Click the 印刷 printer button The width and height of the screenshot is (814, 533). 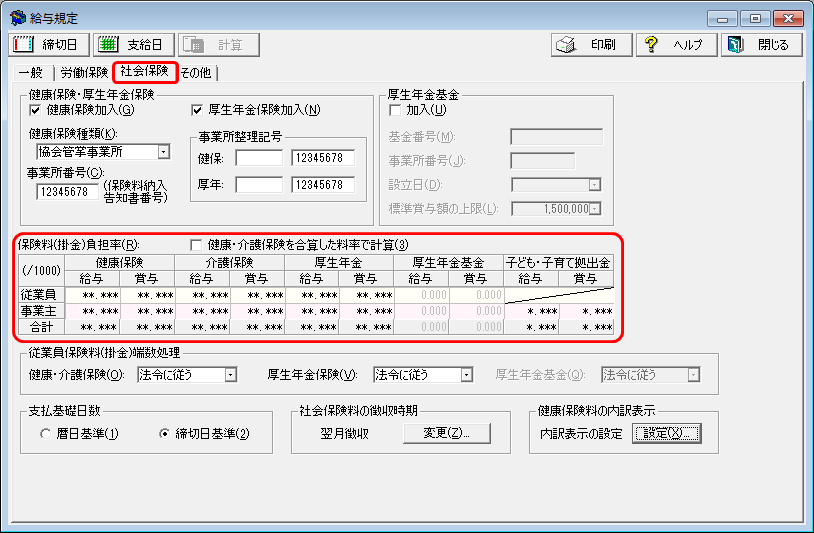pyautogui.click(x=592, y=45)
